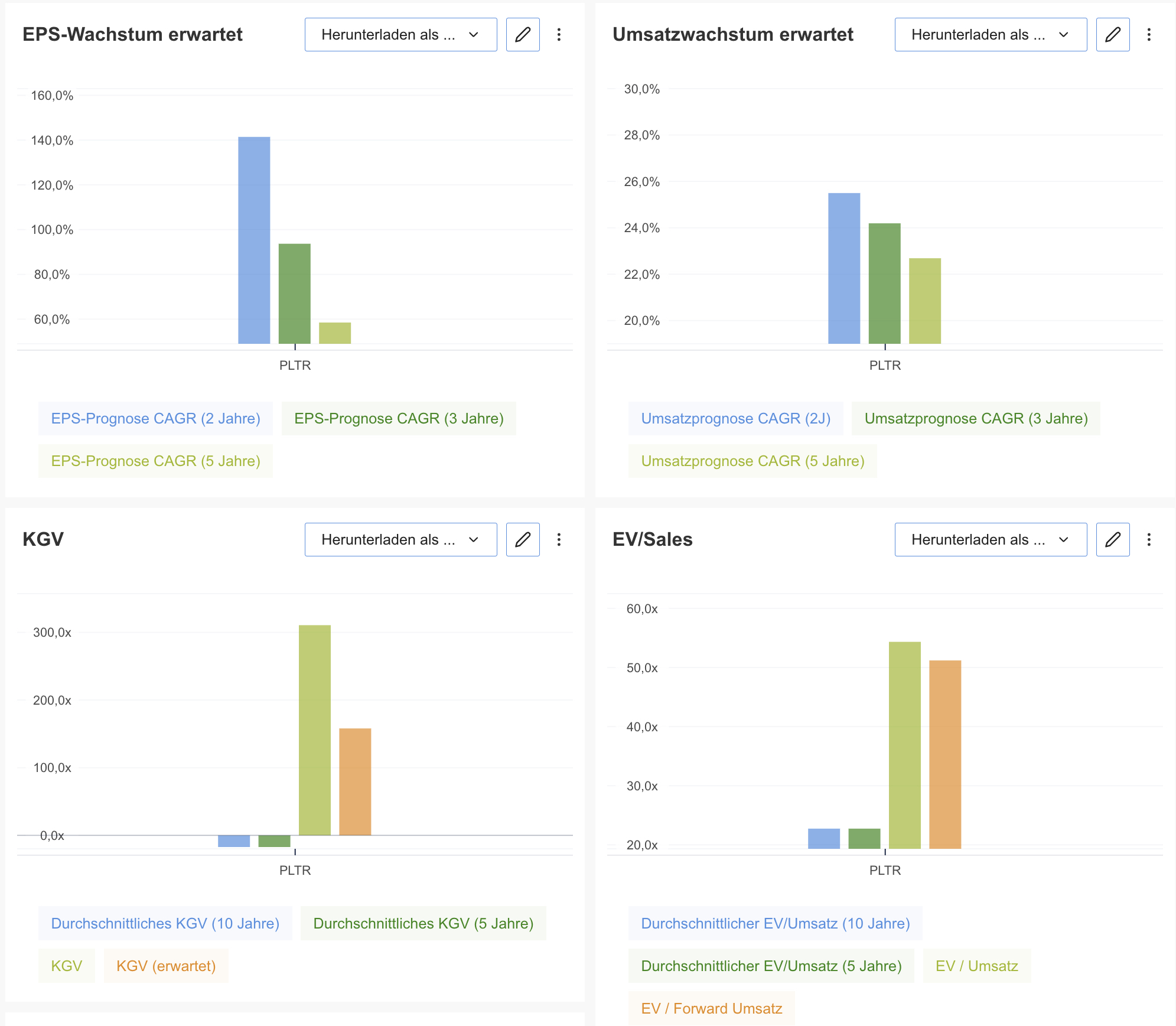Open the edit pencil for EPS-Wachstum erwartet
The image size is (1176, 1026).
[x=523, y=35]
